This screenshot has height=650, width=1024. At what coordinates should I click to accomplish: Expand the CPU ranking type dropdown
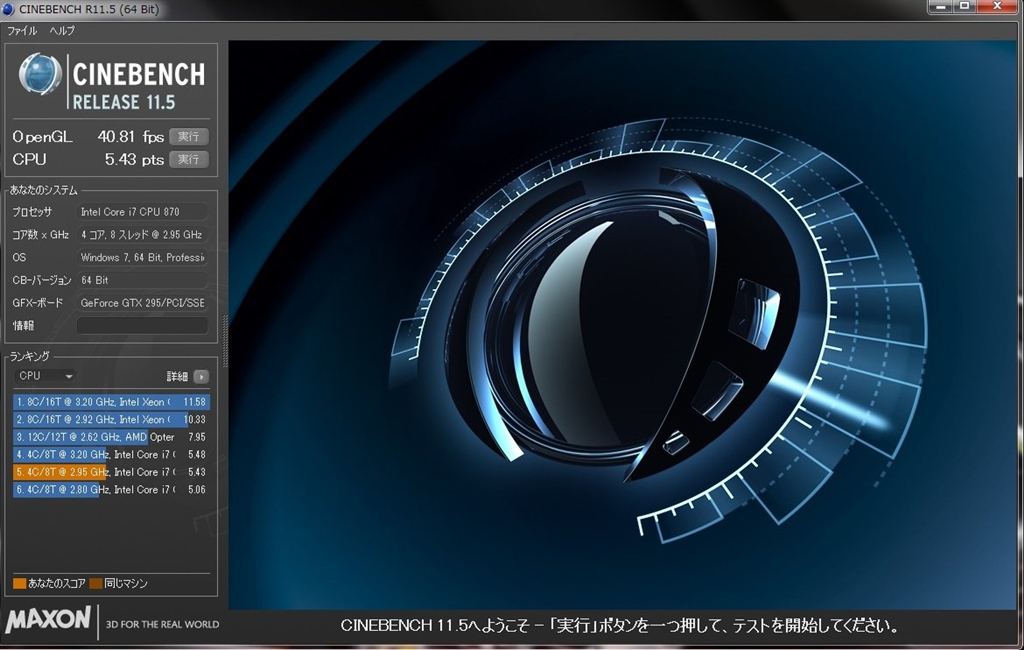pos(46,376)
